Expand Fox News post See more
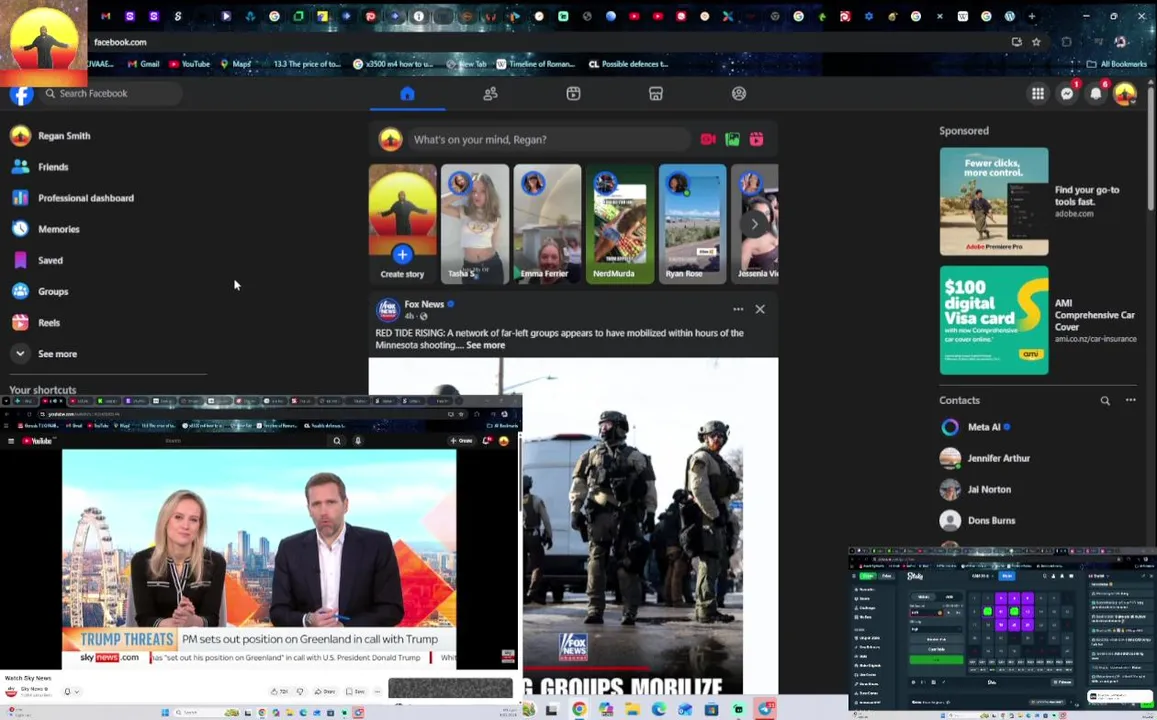Screen dimensions: 1157x720 coord(486,345)
